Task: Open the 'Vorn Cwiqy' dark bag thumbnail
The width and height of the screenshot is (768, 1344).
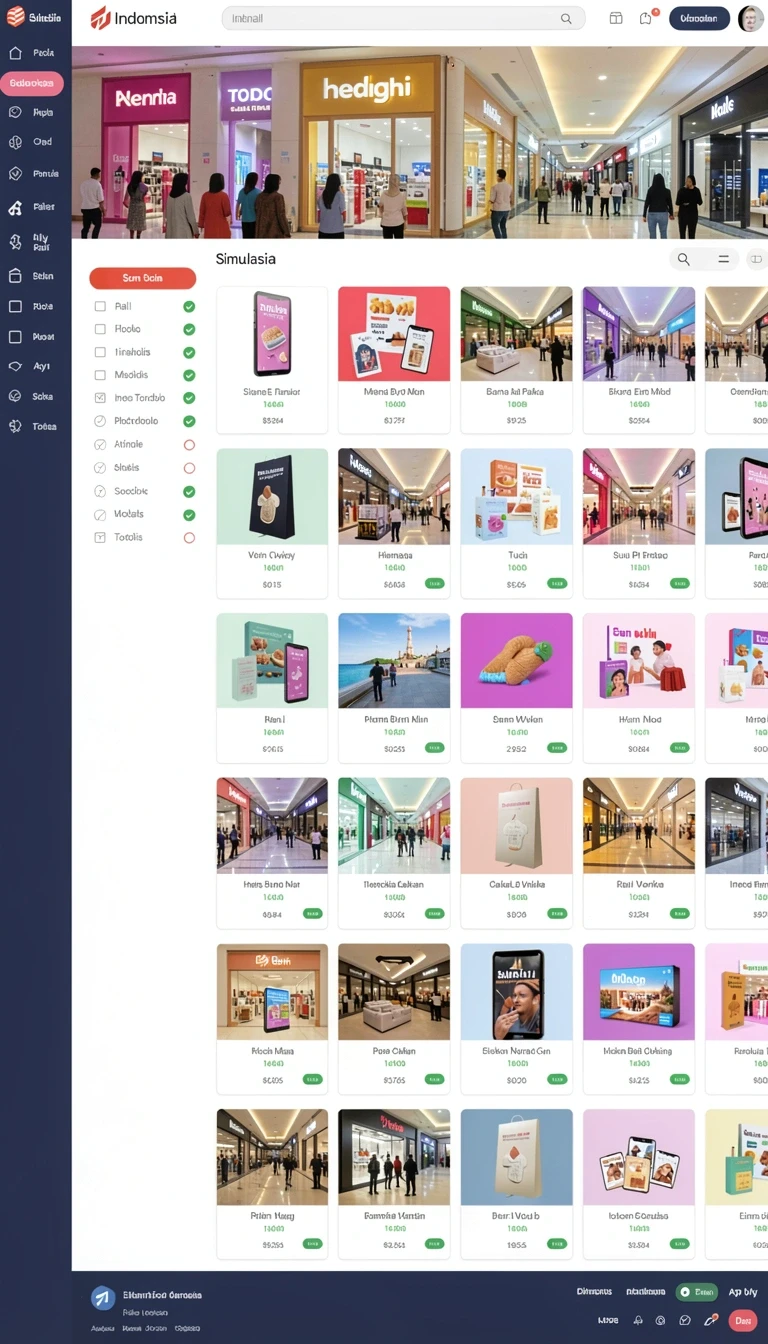Action: [x=272, y=497]
